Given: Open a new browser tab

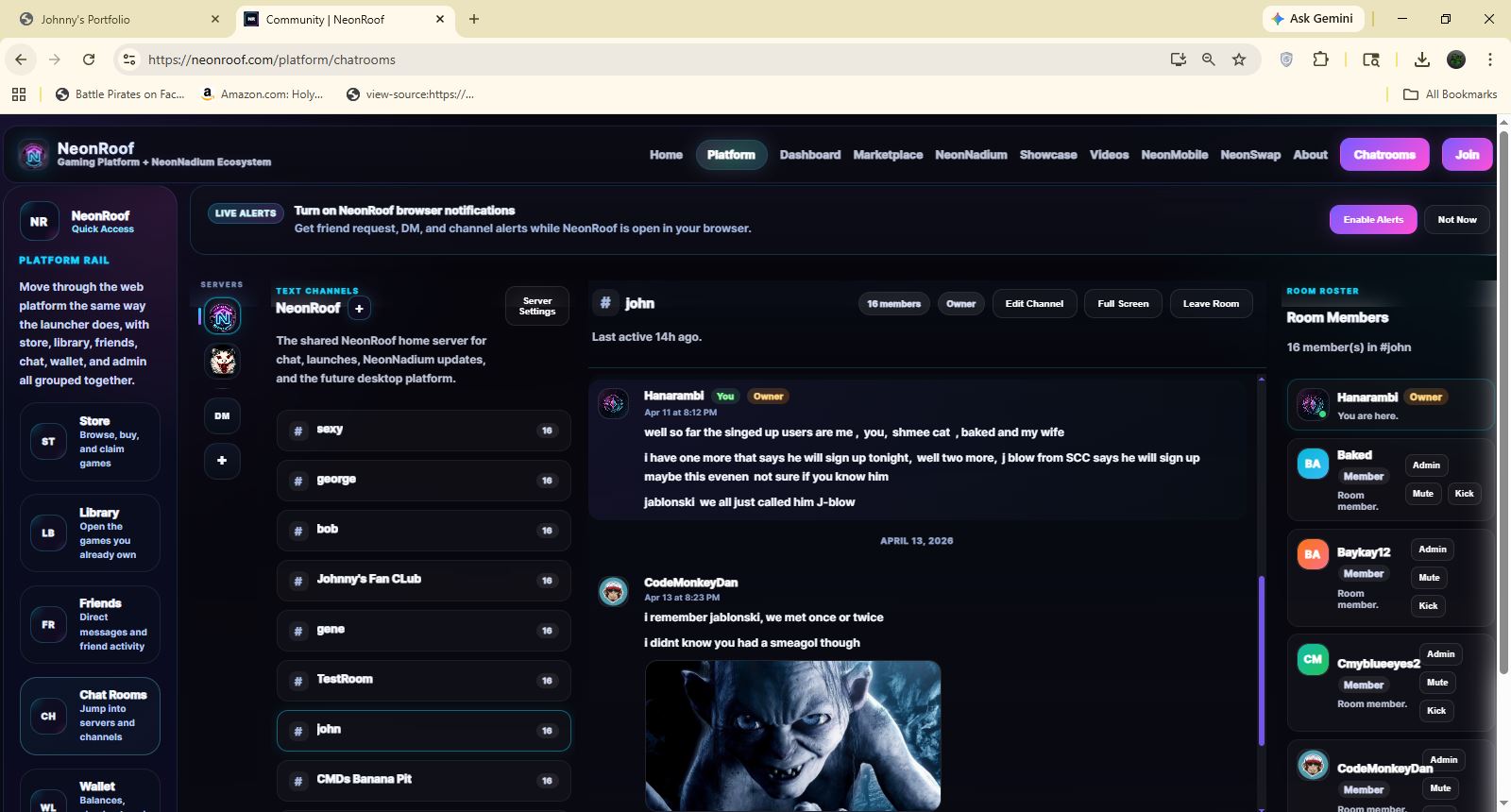Looking at the screenshot, I should (474, 19).
